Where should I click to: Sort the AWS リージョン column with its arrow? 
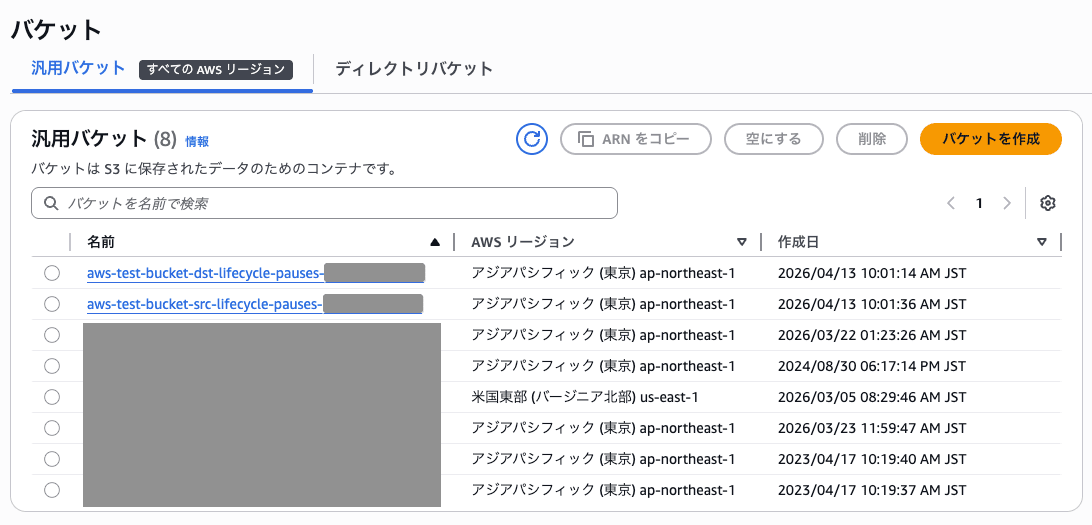742,242
